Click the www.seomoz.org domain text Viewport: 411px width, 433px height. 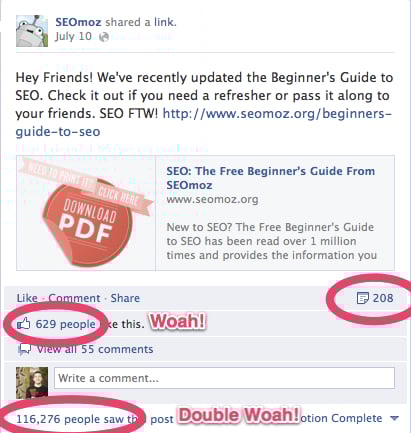coord(212,200)
